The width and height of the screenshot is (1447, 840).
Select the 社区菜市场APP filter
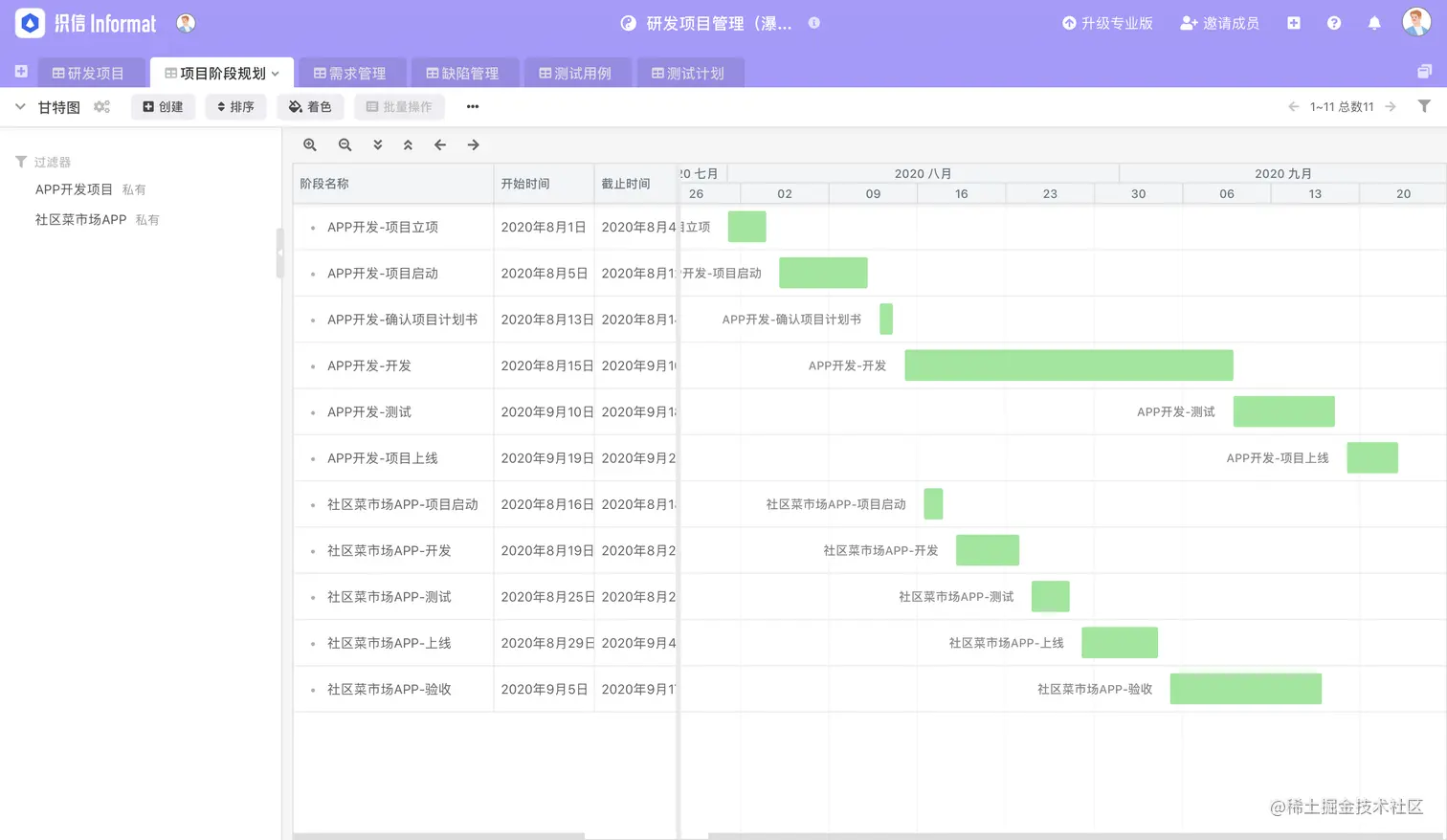click(81, 219)
